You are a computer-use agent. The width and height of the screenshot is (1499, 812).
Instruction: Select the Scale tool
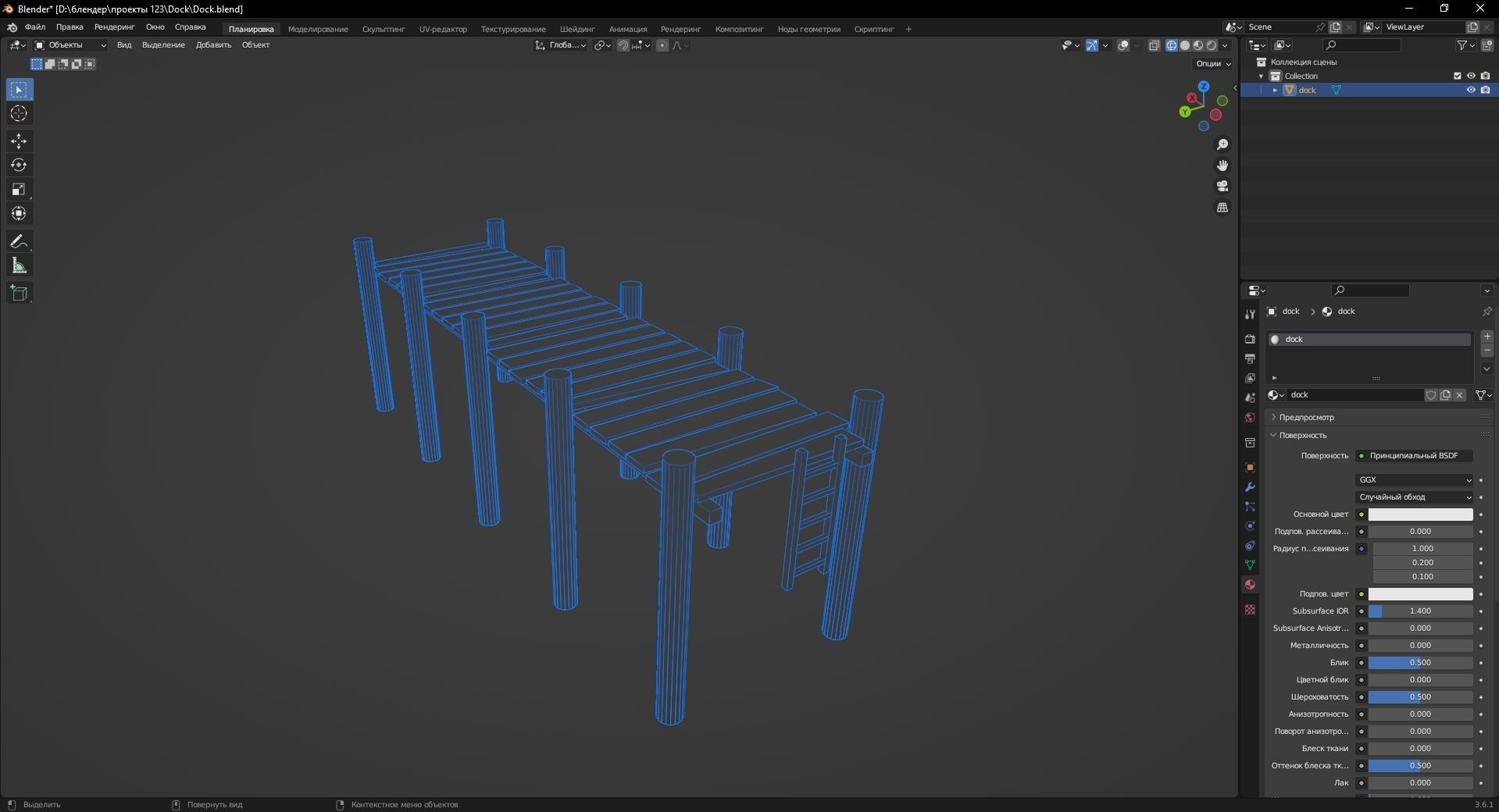19,190
